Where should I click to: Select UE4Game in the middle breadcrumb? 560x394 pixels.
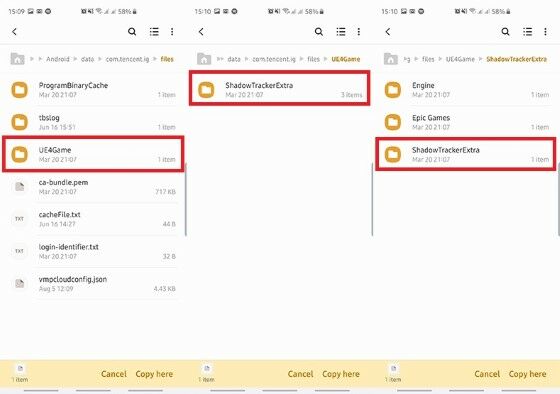pos(346,59)
